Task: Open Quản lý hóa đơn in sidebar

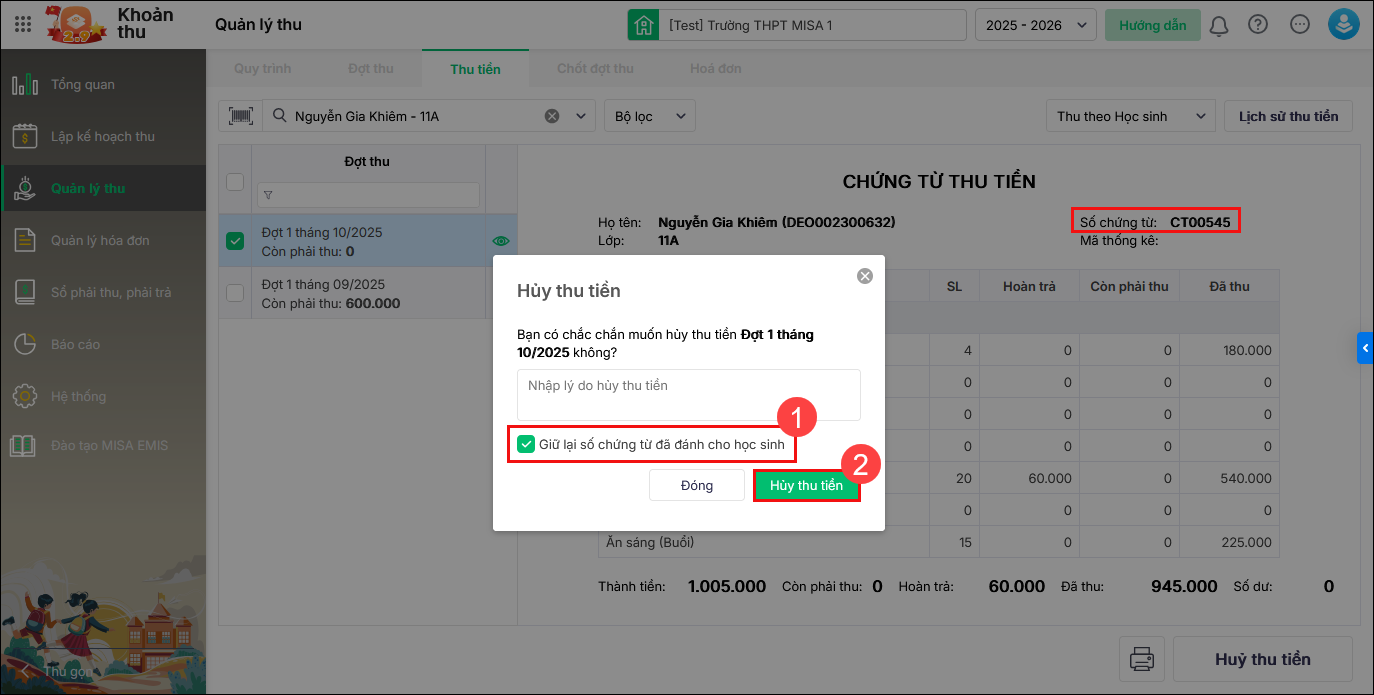Action: 103,240
